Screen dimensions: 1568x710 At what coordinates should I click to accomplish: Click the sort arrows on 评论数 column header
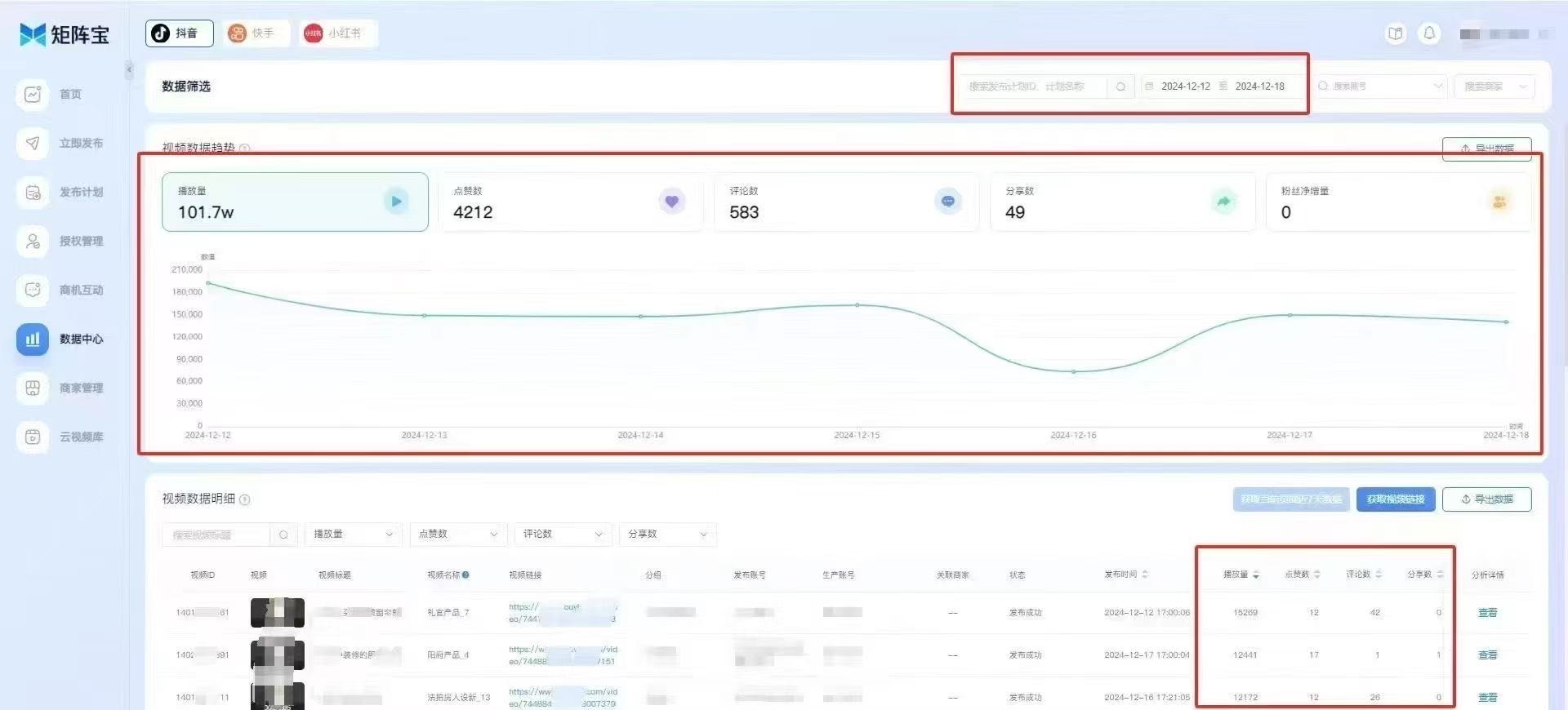pos(1379,575)
